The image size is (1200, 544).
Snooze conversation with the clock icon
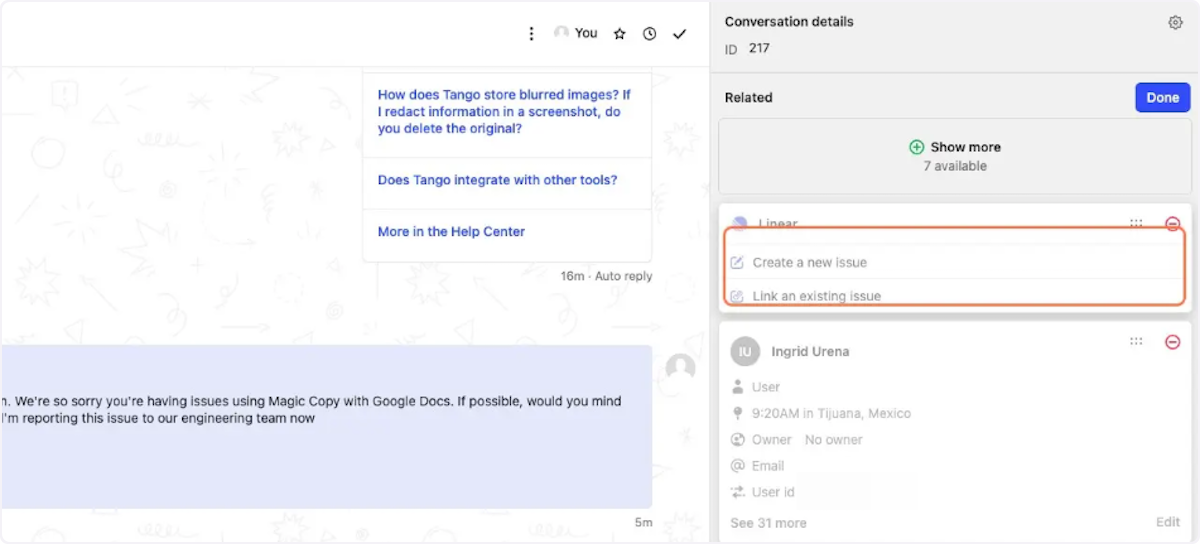pyautogui.click(x=649, y=34)
